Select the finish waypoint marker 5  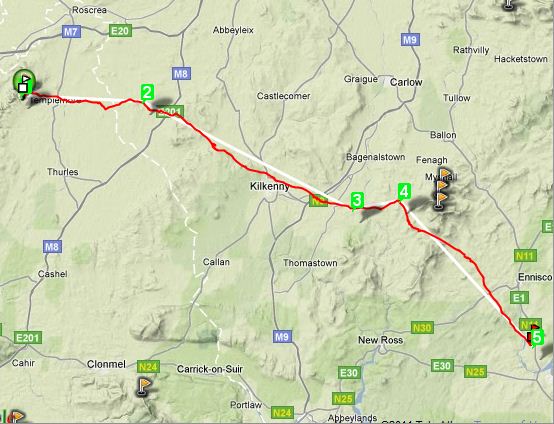click(537, 337)
